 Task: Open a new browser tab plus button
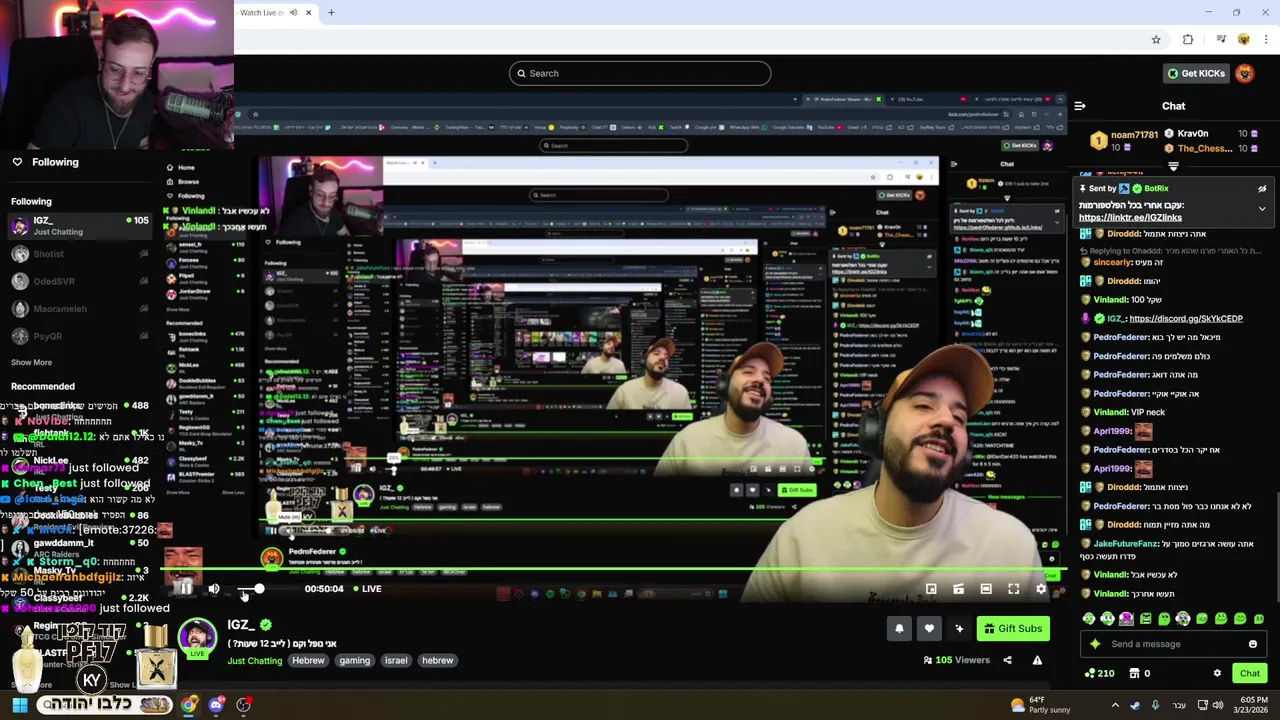pos(331,13)
